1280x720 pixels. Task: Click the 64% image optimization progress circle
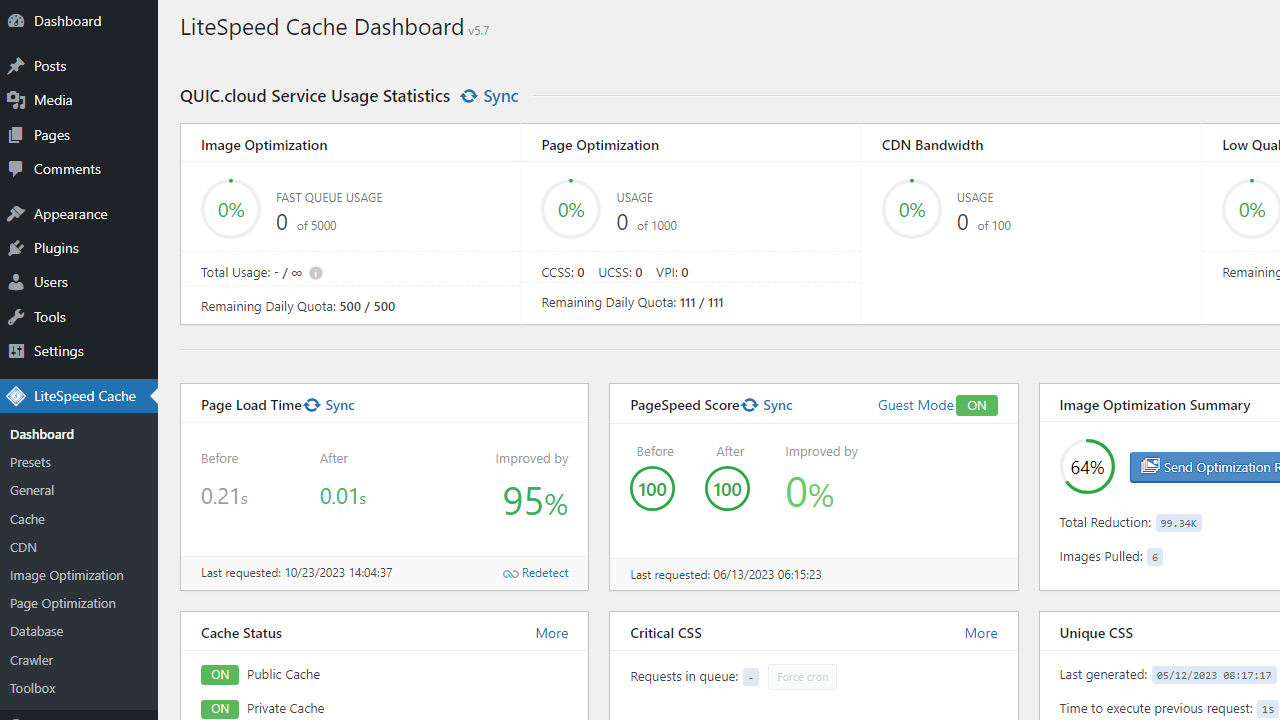(1087, 467)
